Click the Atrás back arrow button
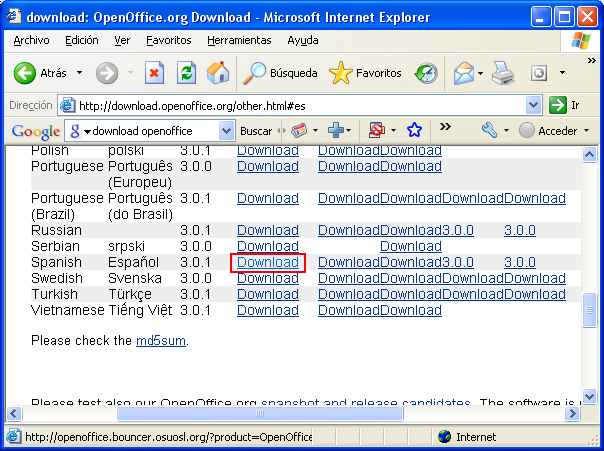Screen dimensions: 604x451 pos(40,73)
